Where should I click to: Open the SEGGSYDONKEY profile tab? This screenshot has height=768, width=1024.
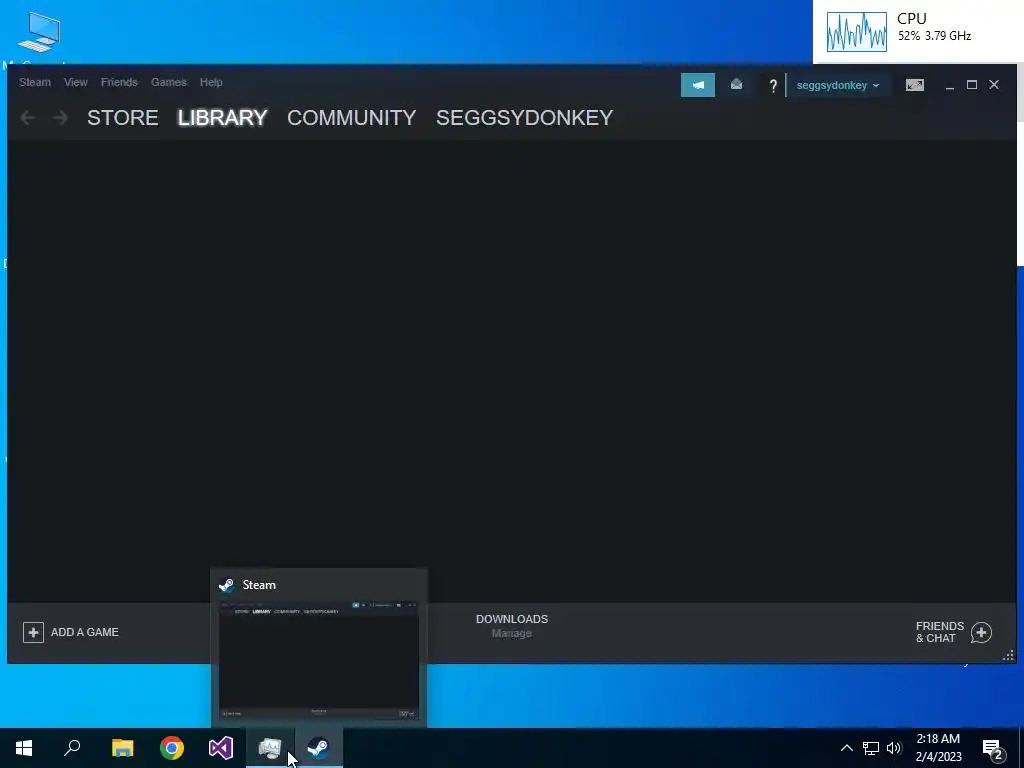tap(524, 118)
